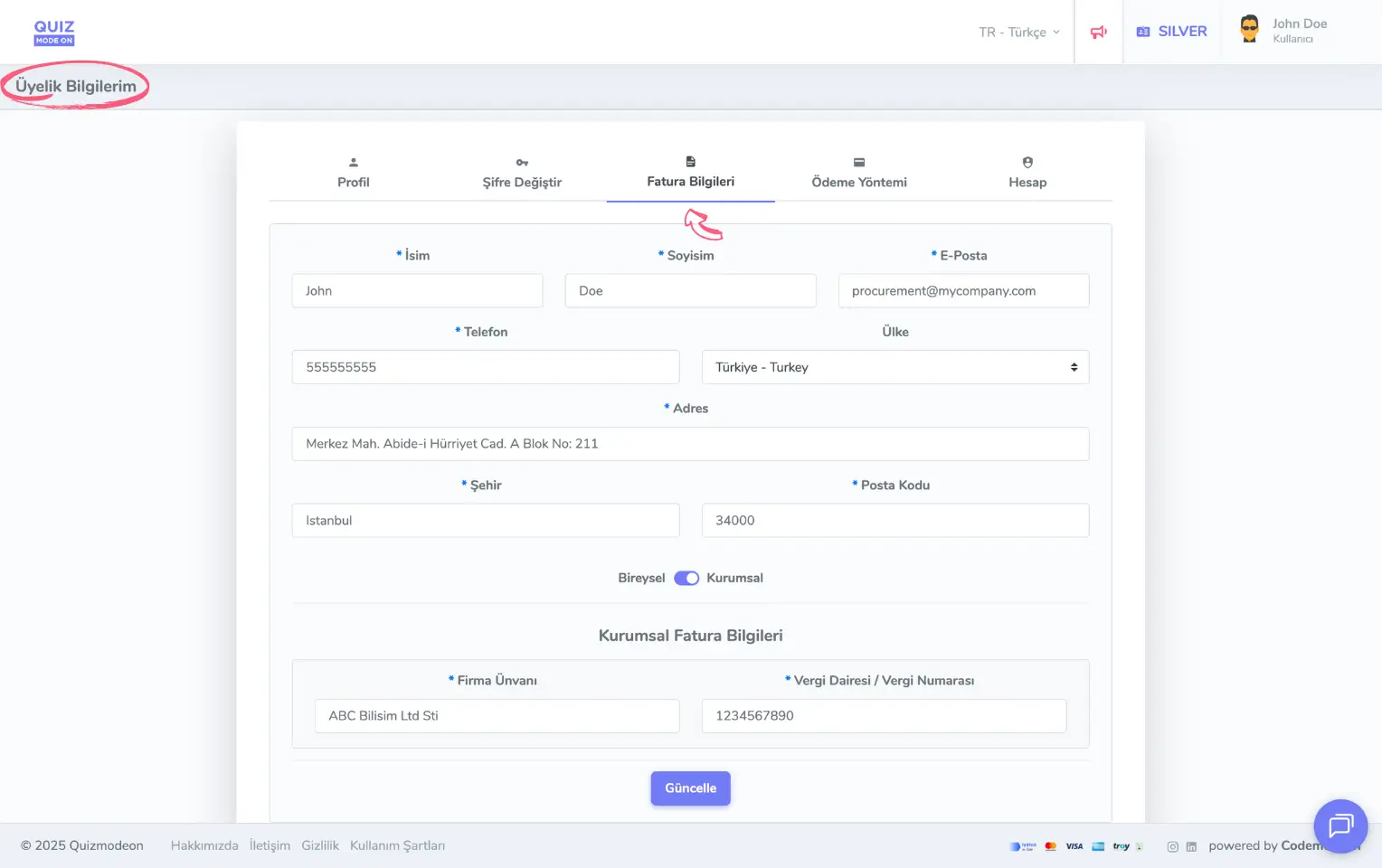This screenshot has height=868, width=1382.
Task: Click John Doe's avatar picture
Action: click(1249, 30)
